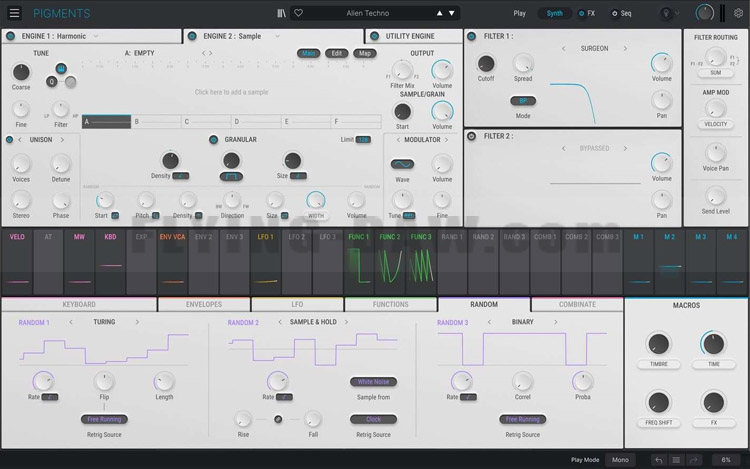Click the Rise/Fall link icon in Random 2
Screen dimensions: 750x469
pos(278,419)
